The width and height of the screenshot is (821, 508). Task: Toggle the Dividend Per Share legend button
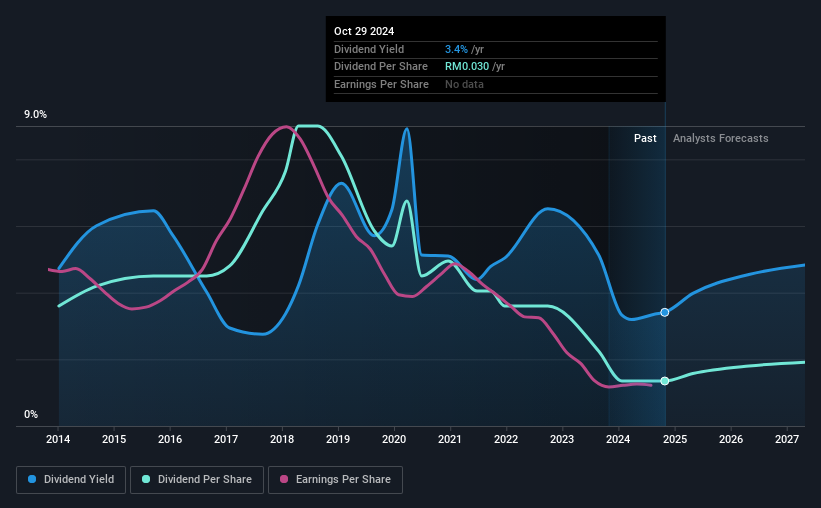197,480
